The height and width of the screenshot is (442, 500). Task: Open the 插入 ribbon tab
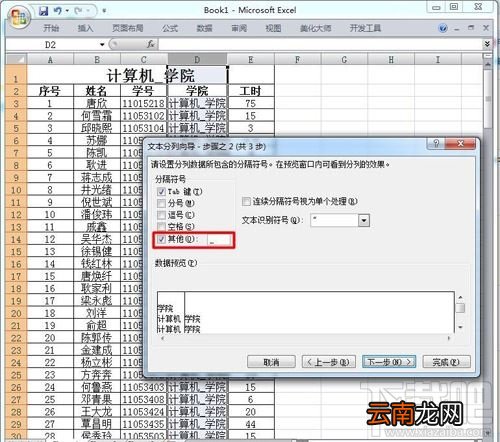coord(85,28)
